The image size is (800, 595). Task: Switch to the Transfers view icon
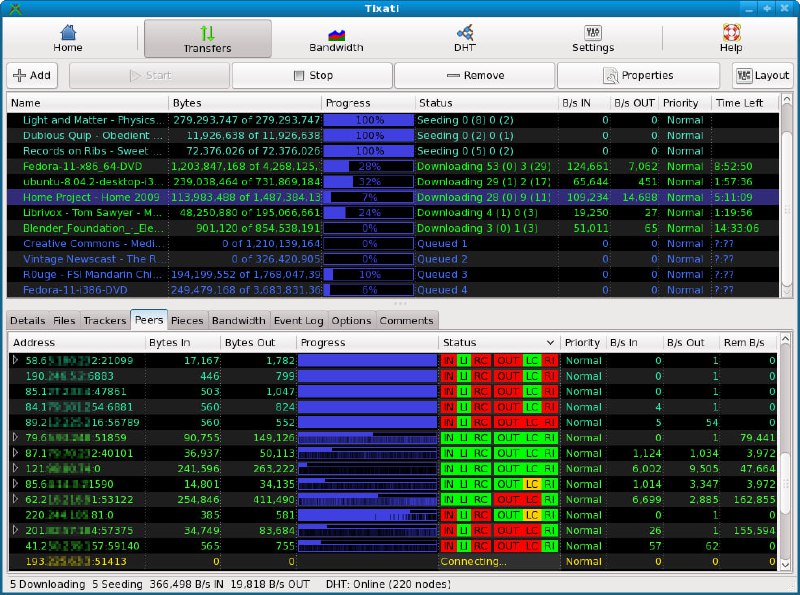(x=207, y=33)
